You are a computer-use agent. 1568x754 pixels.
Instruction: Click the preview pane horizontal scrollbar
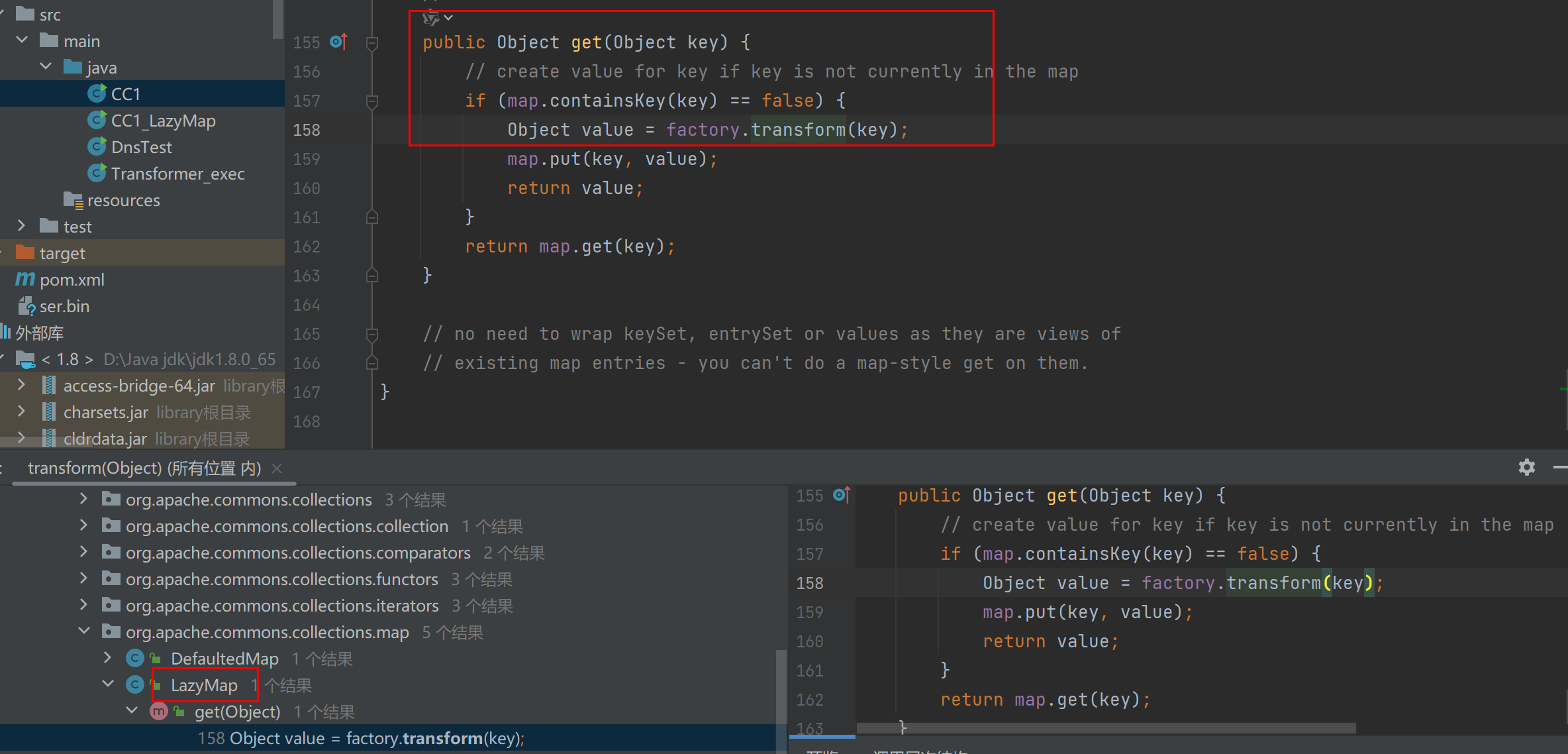click(1106, 728)
